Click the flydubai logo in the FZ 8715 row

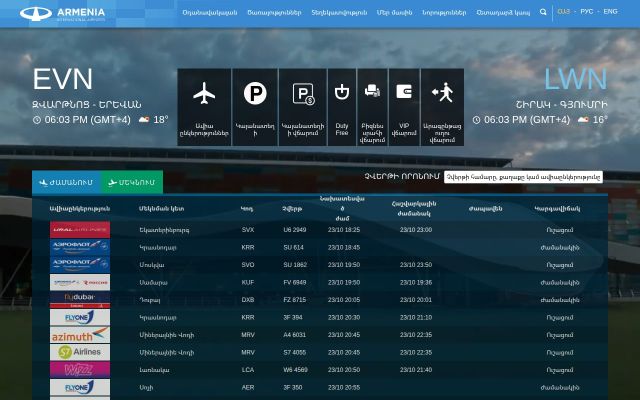[80, 300]
